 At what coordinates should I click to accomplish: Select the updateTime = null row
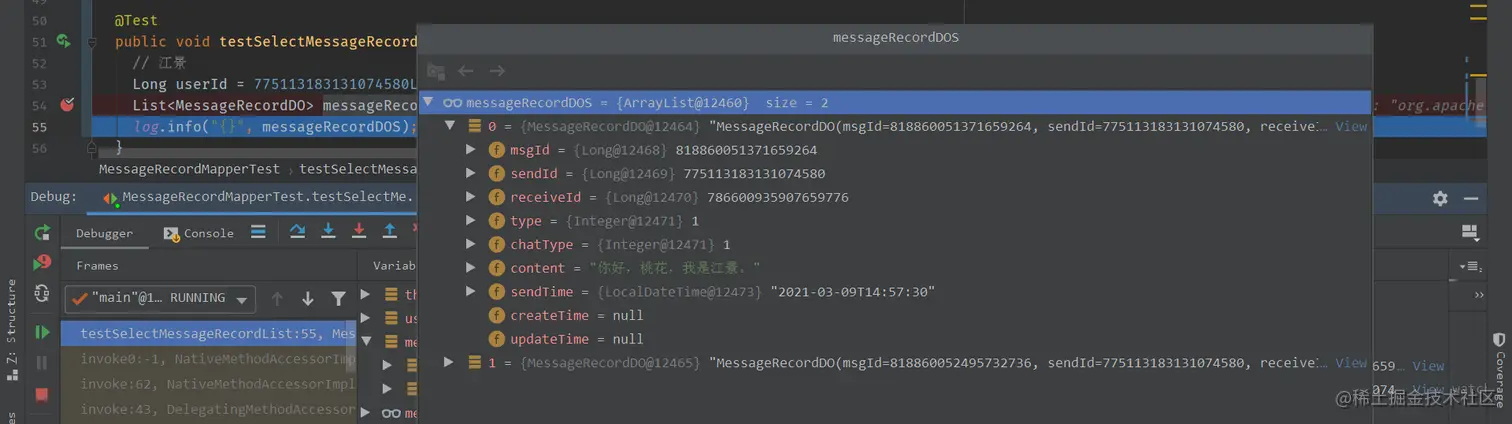click(895, 339)
